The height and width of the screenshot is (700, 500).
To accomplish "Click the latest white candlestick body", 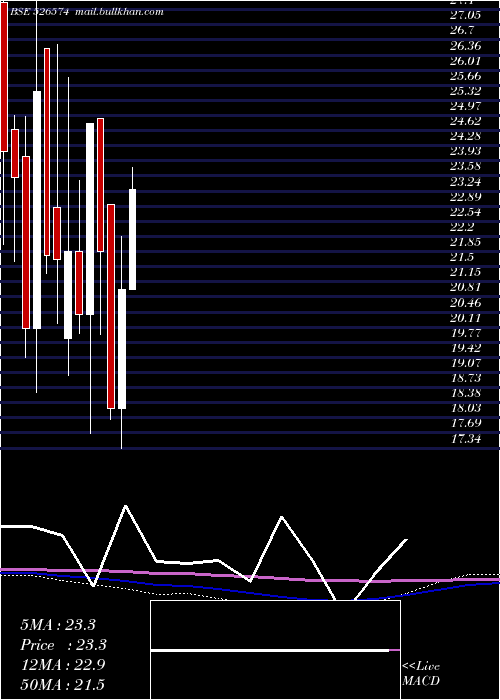I will tap(133, 239).
